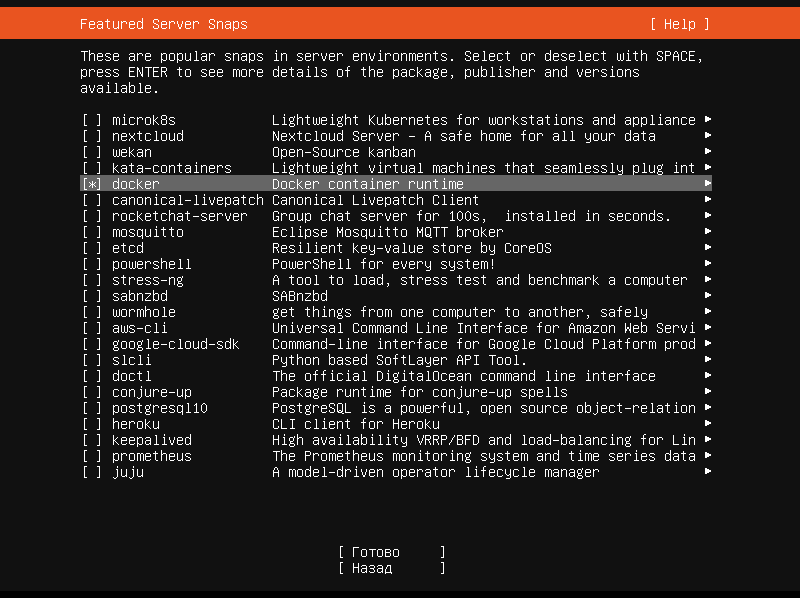Select the google-cloud-sdk snap name
Viewport: 800px width, 598px height.
pos(176,344)
